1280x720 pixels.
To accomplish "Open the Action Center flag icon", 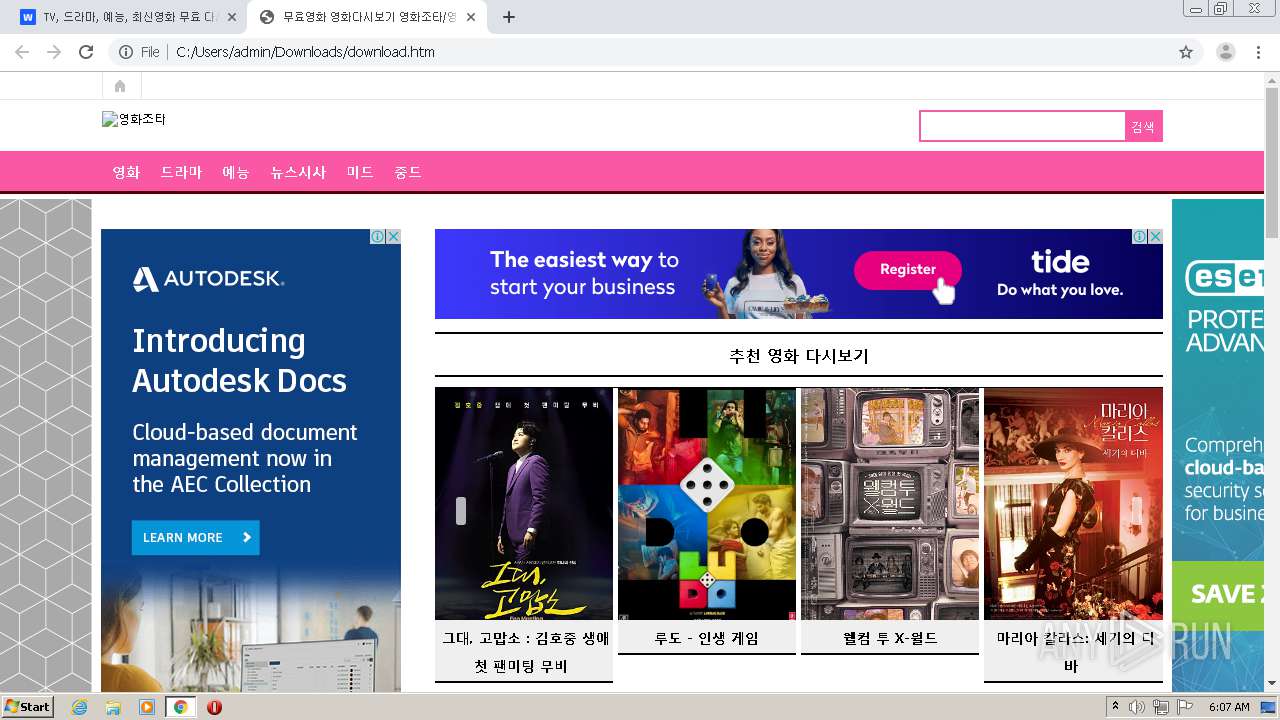I will (x=1185, y=707).
